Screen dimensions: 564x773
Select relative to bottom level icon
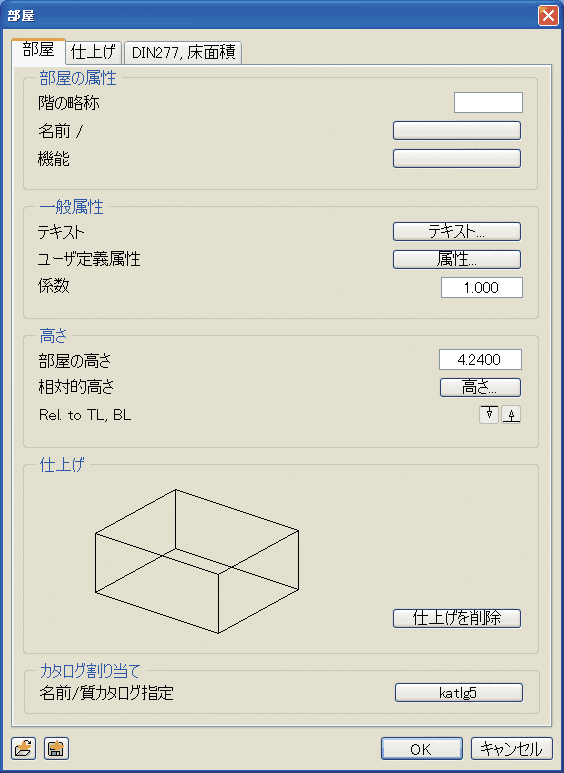point(511,415)
